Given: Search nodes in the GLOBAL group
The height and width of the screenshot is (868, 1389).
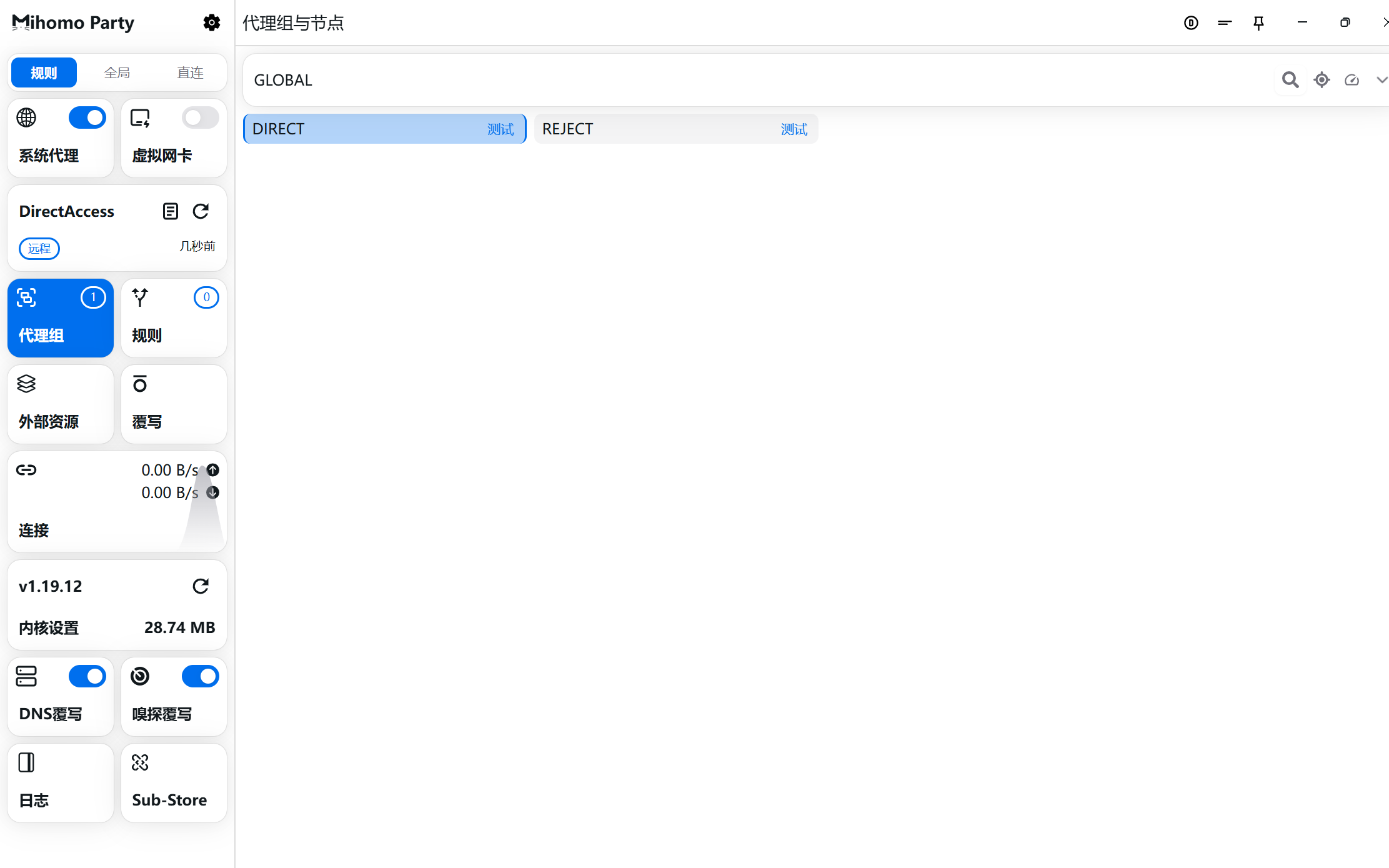Looking at the screenshot, I should pos(1290,80).
